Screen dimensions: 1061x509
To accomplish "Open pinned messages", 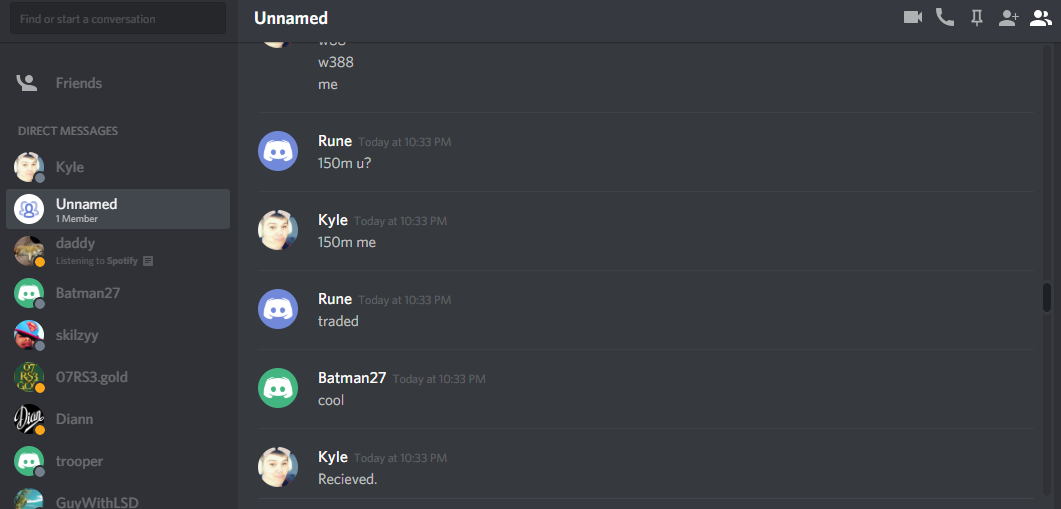I will (976, 18).
